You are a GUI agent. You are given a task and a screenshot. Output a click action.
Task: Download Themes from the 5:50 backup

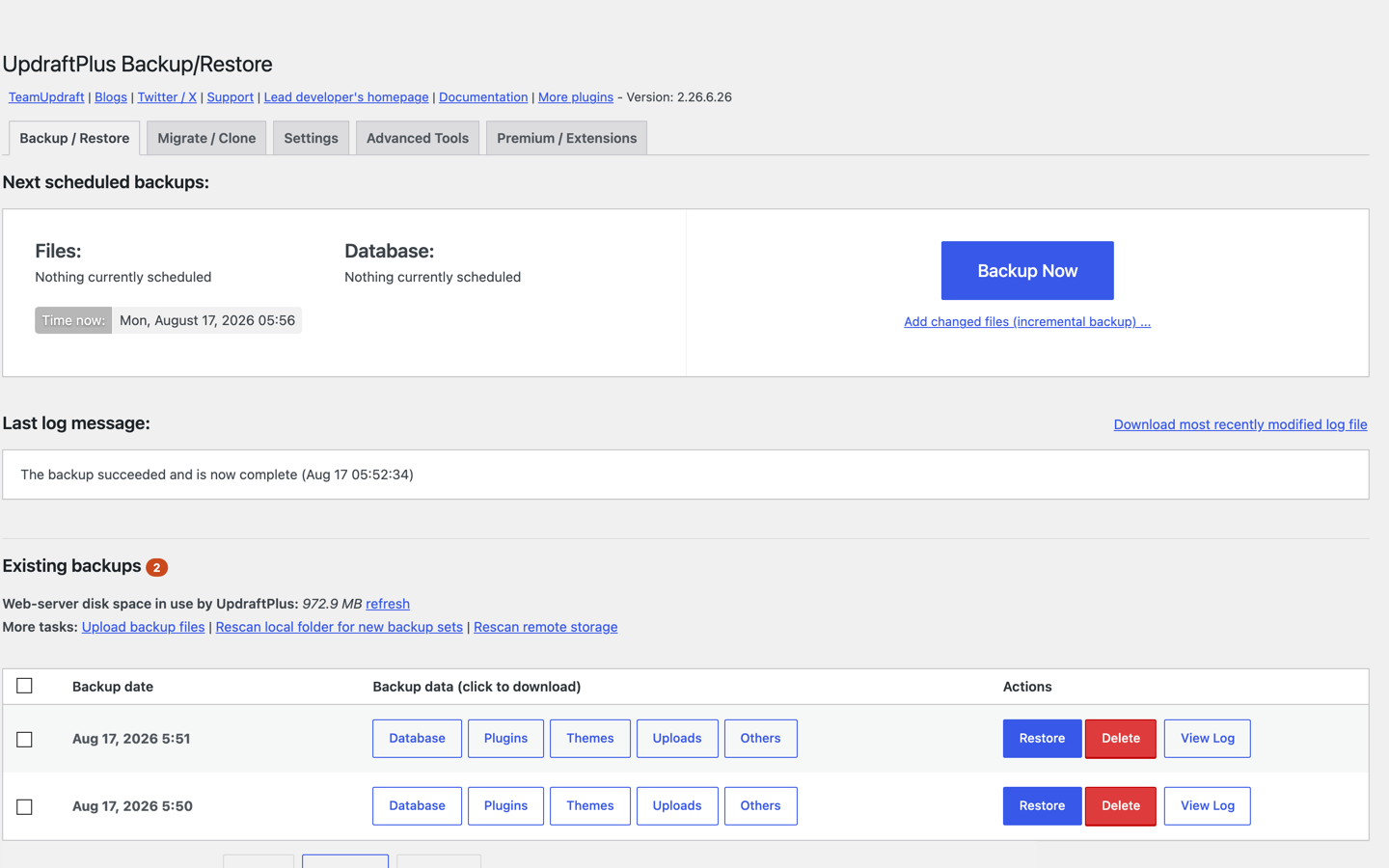coord(590,806)
